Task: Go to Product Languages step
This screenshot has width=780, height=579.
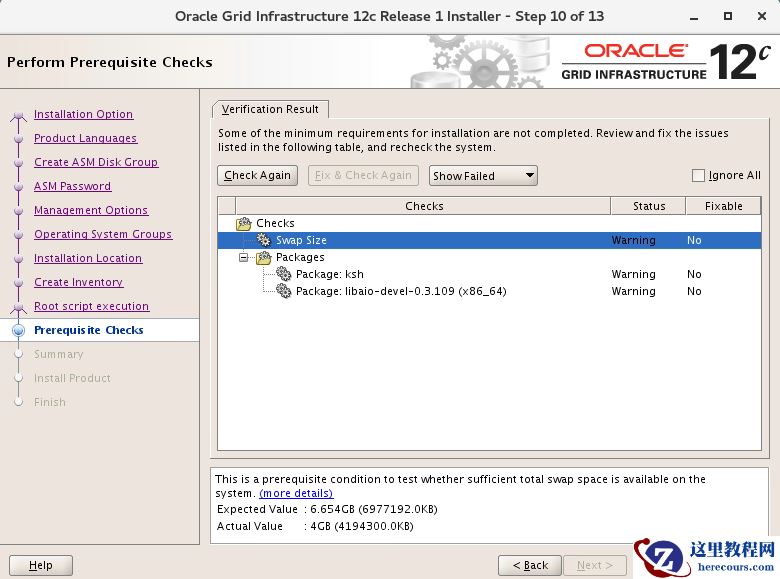Action: coord(86,138)
